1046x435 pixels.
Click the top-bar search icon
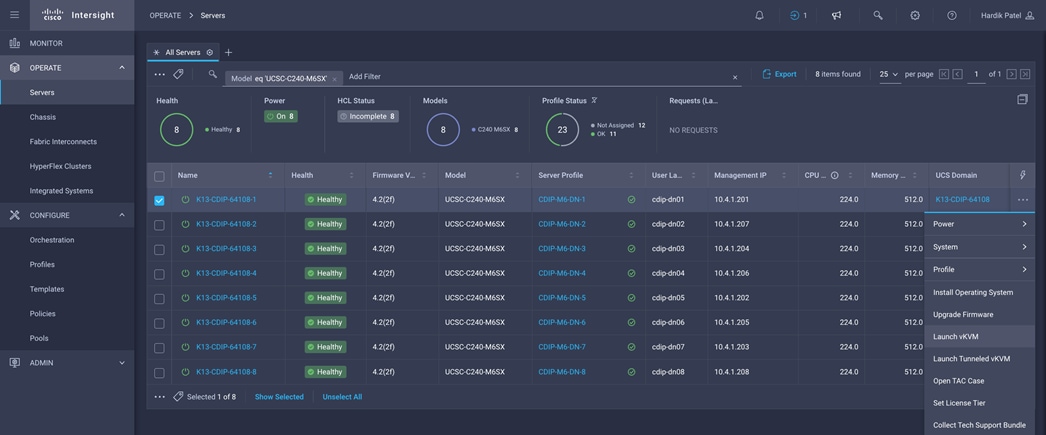point(878,15)
